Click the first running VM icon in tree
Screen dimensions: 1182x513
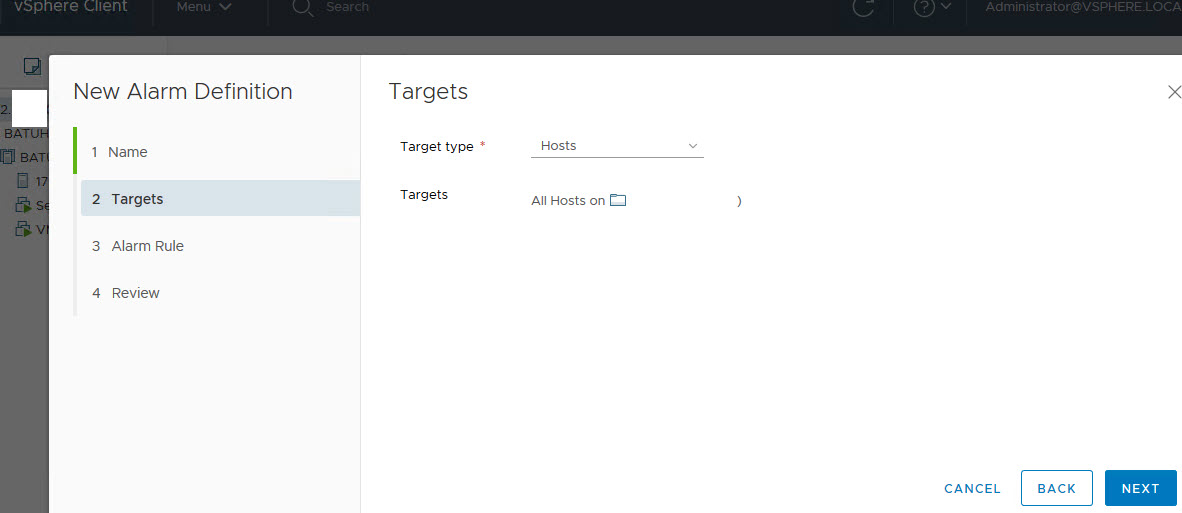(24, 205)
